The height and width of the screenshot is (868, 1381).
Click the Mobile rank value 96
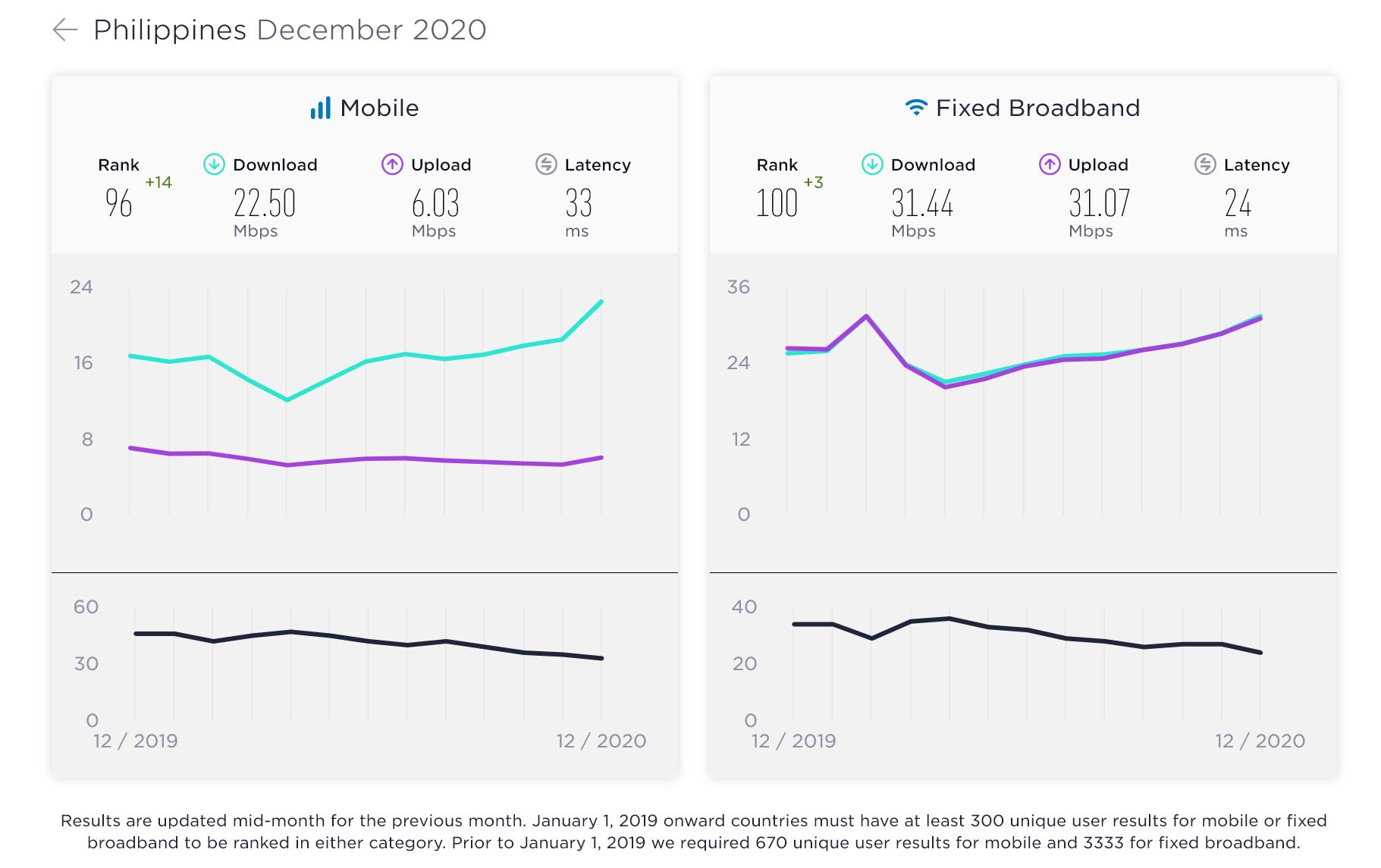[x=119, y=203]
